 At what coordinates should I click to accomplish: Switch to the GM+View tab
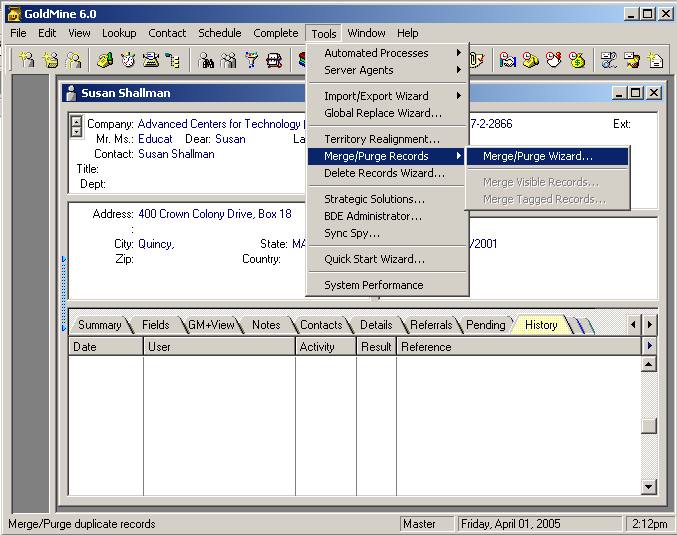211,325
